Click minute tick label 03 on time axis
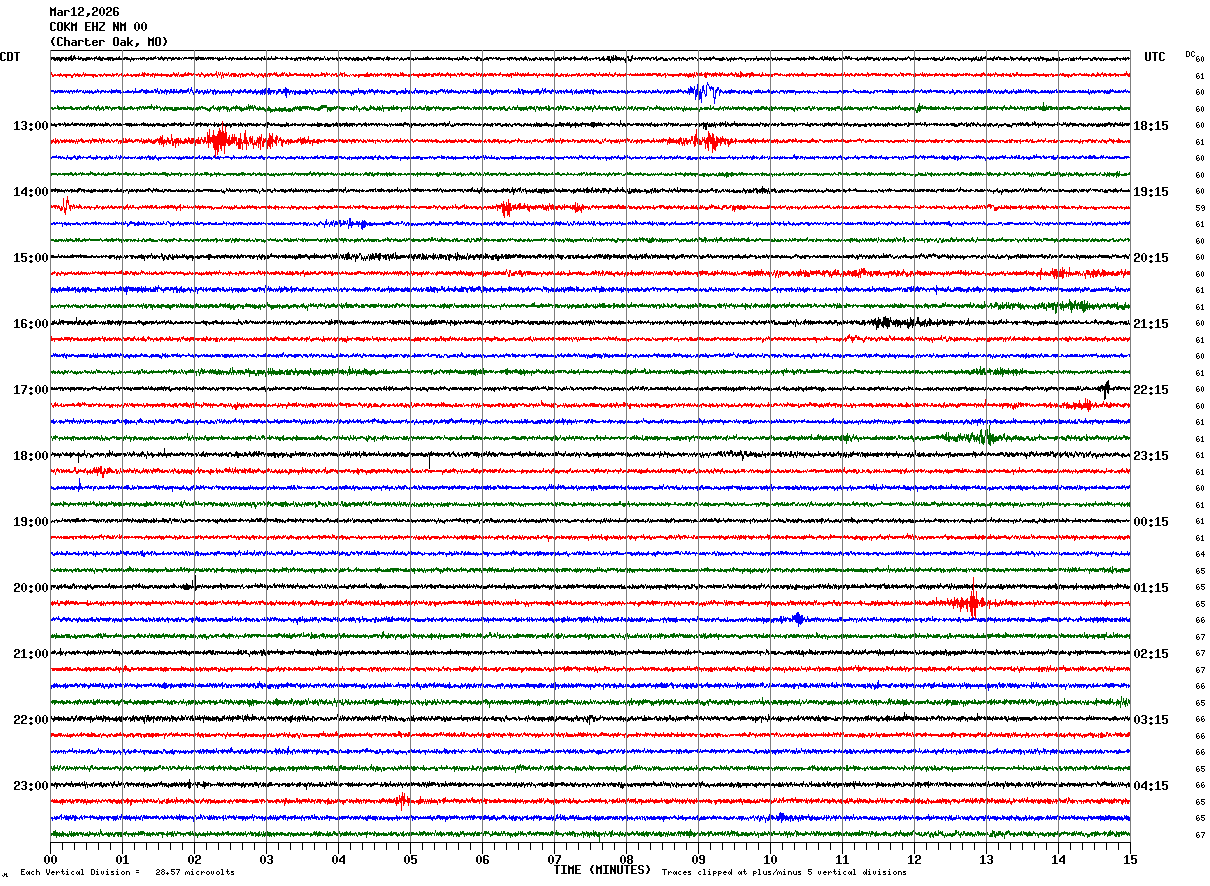Screen dimensions: 1210x886 [266, 859]
